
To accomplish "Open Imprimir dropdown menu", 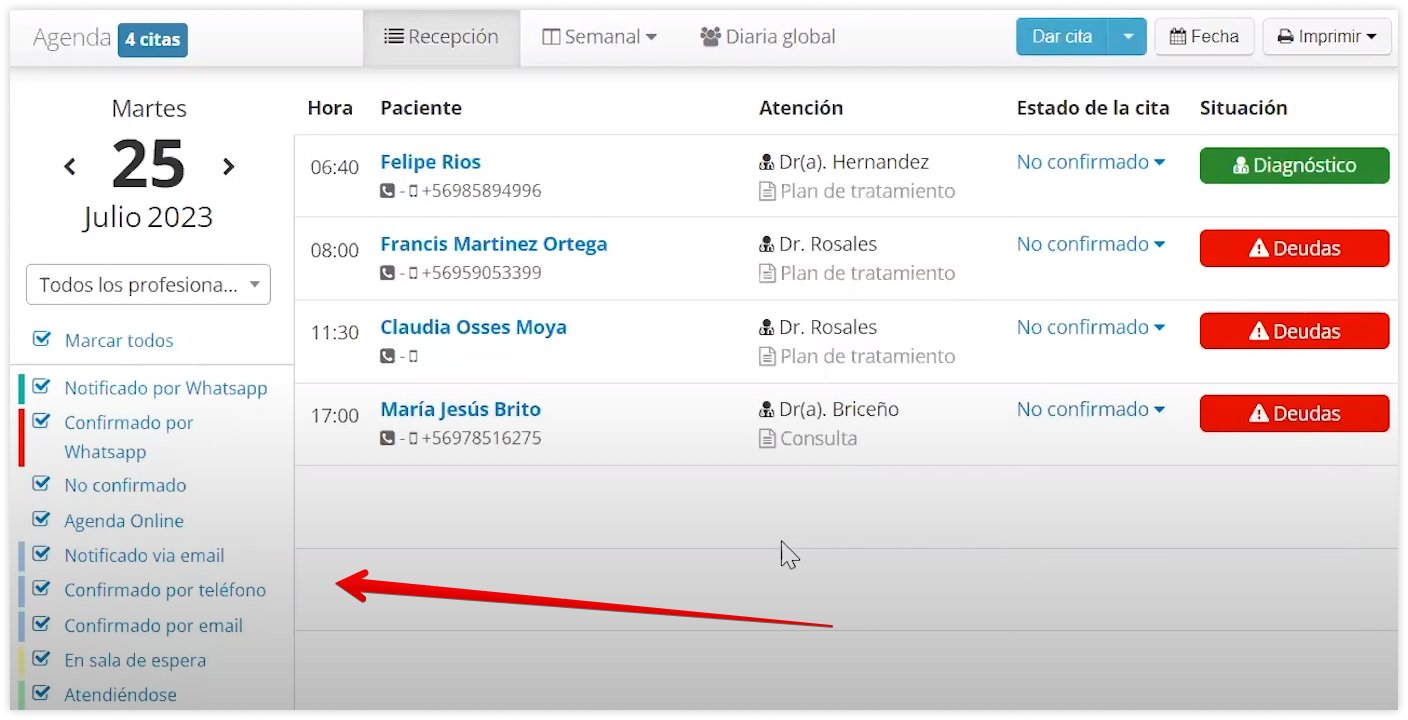I will (1327, 37).
